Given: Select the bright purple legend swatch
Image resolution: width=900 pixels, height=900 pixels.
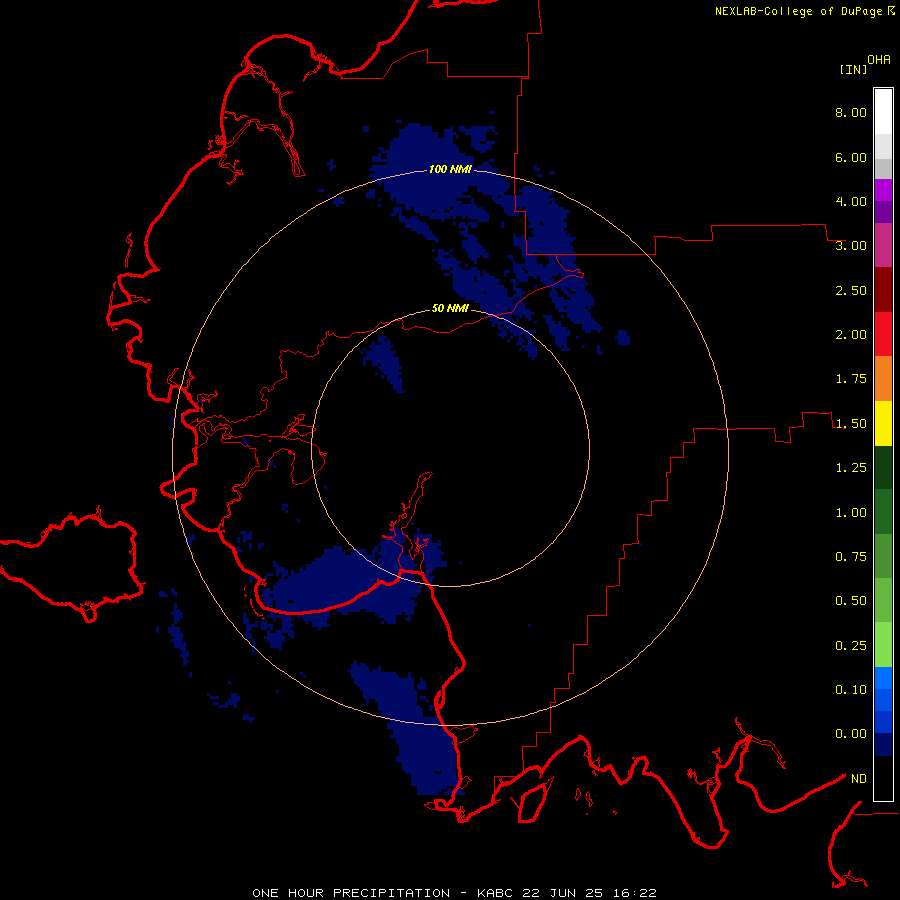Looking at the screenshot, I should tap(883, 190).
